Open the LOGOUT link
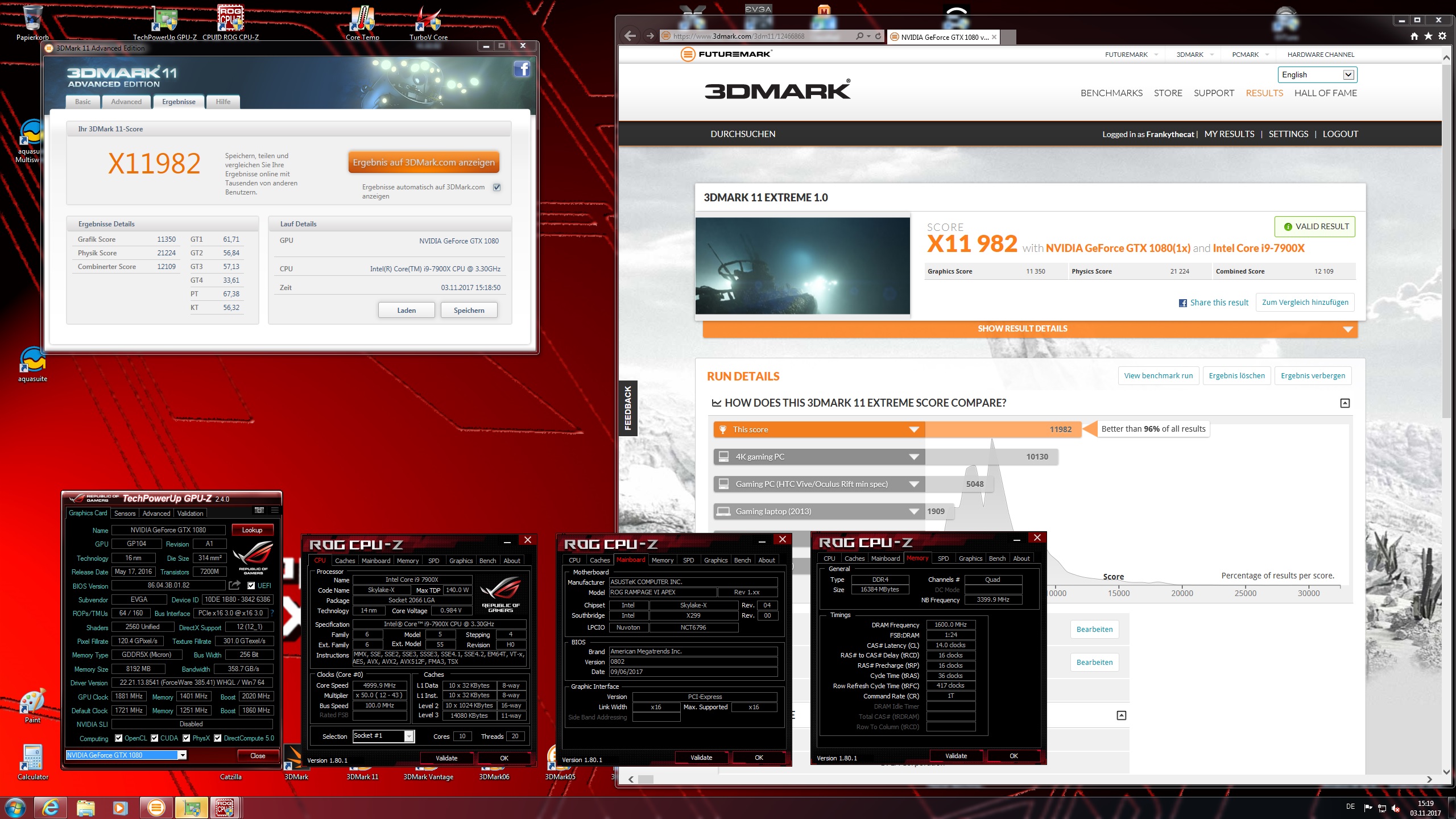The height and width of the screenshot is (819, 1456). pyautogui.click(x=1340, y=134)
